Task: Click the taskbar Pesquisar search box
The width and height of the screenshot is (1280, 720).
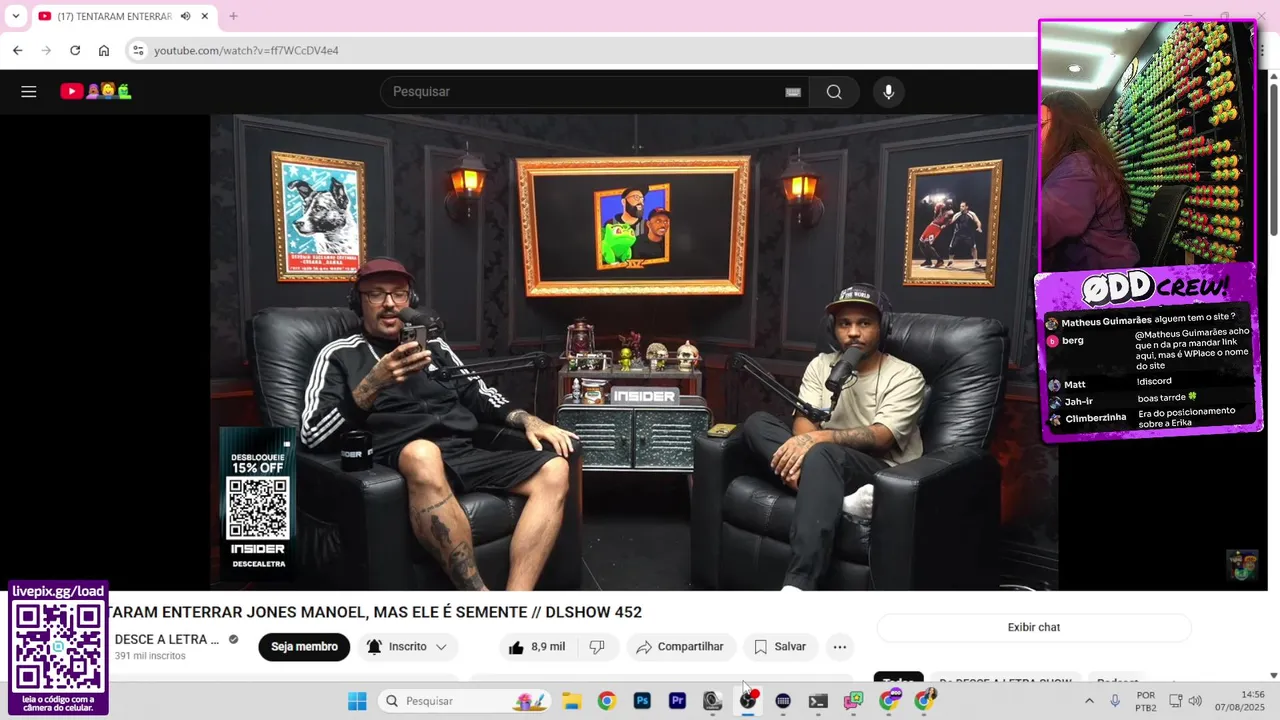Action: point(466,701)
